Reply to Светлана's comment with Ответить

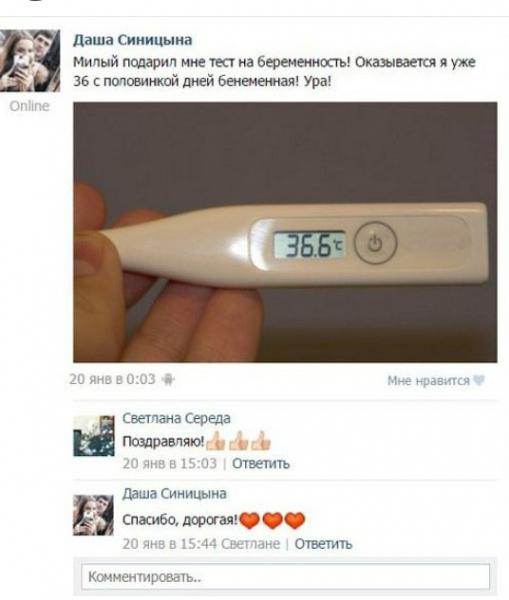tap(261, 464)
